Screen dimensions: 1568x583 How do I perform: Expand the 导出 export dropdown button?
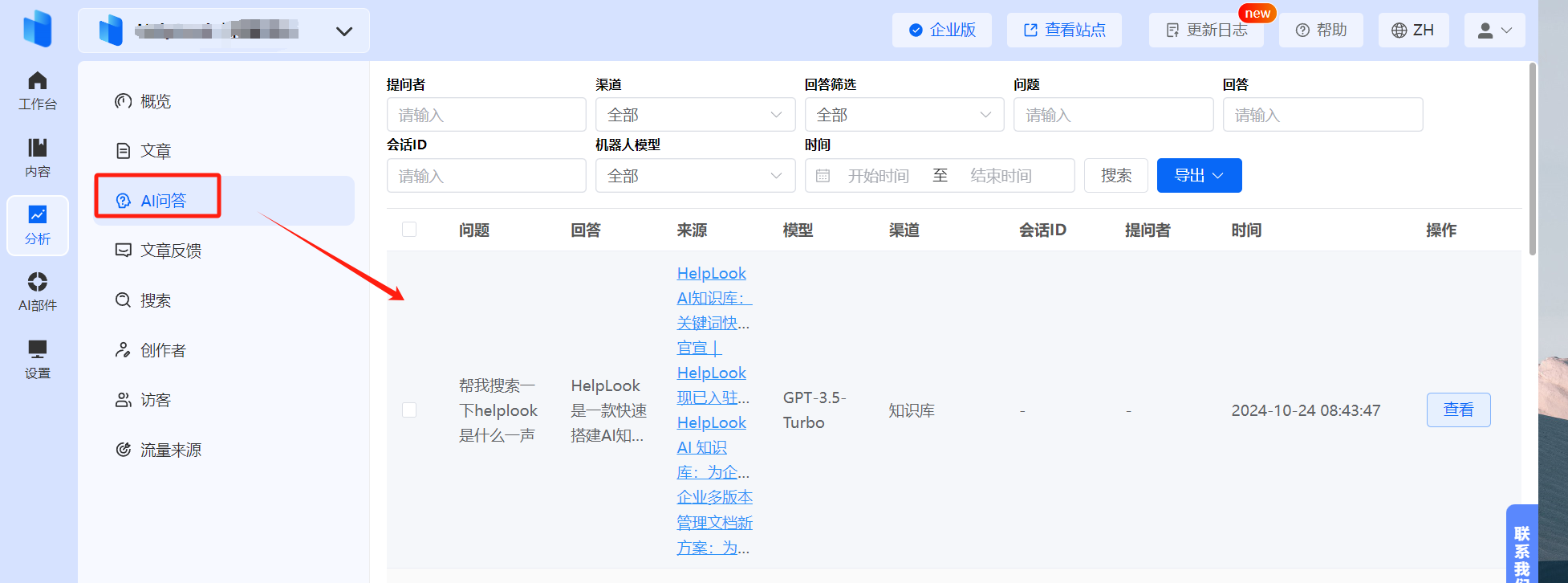point(1199,176)
